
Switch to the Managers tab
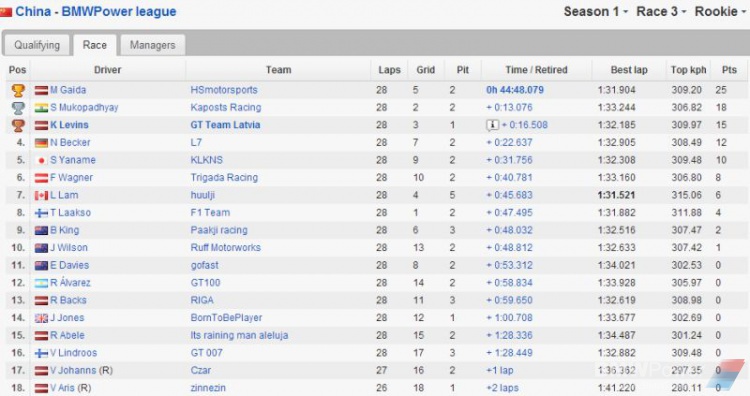pos(153,45)
